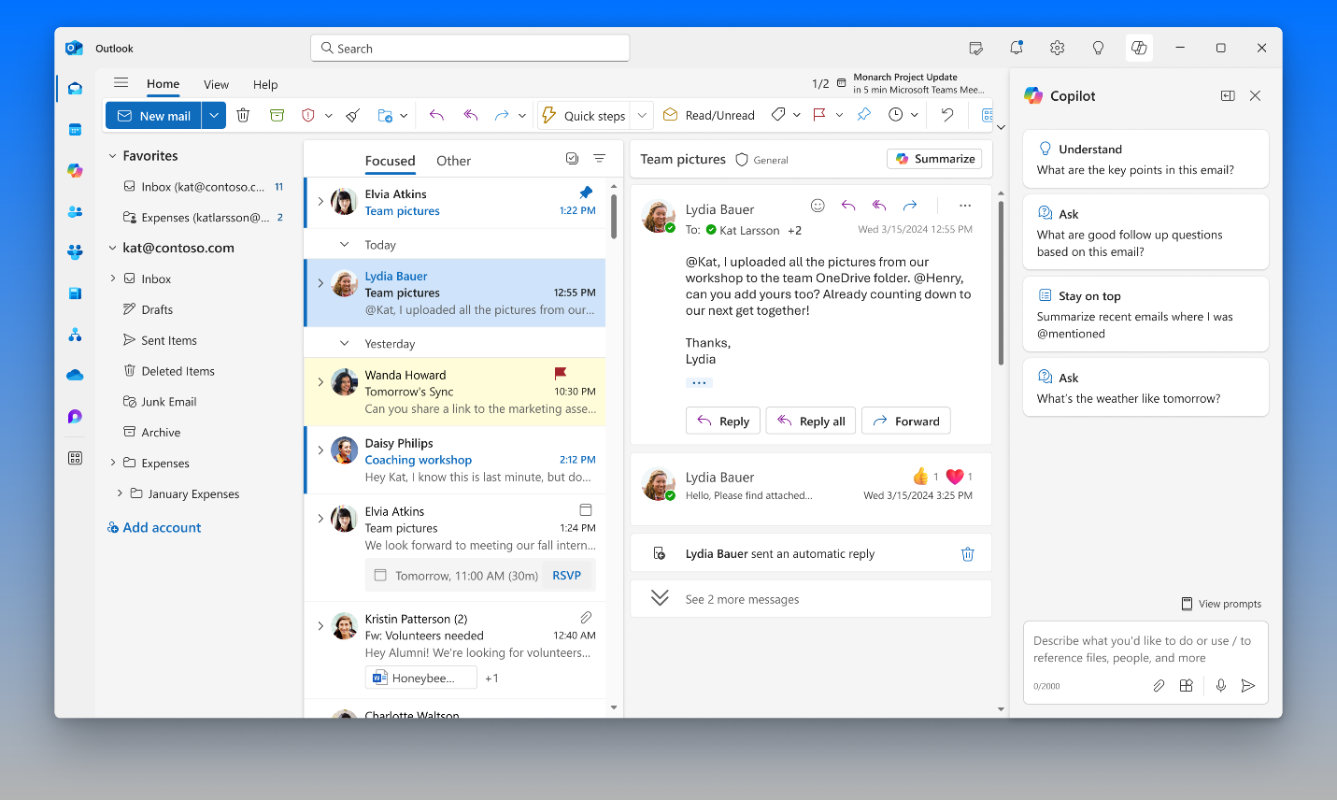Screen dimensions: 1337x800
Task: Click the Reply all button below the message
Action: coord(811,421)
